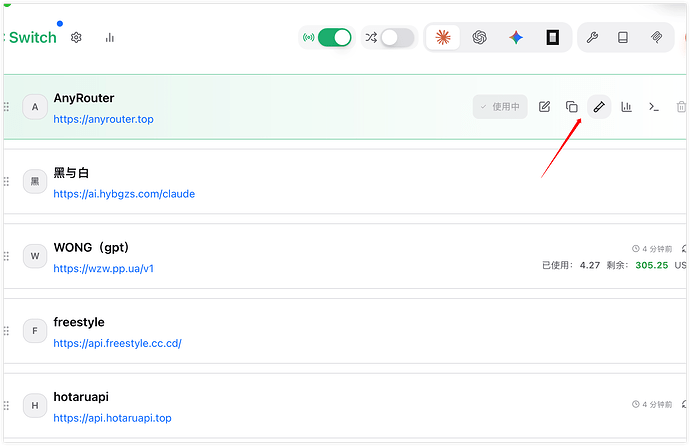Open the wrench tools icon
The width and height of the screenshot is (690, 446).
592,37
